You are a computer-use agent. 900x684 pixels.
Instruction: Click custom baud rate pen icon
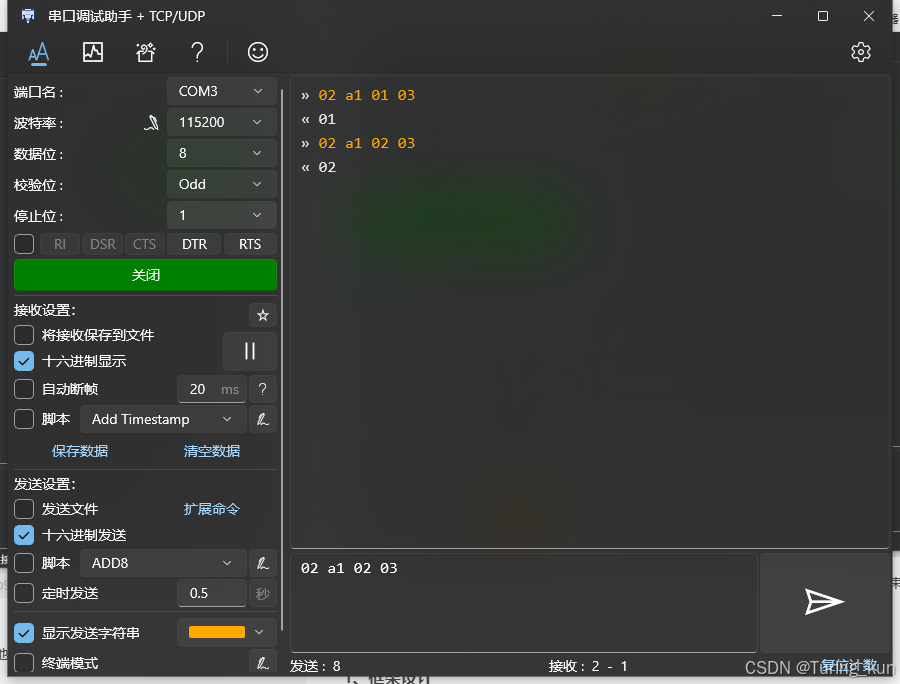[x=151, y=122]
